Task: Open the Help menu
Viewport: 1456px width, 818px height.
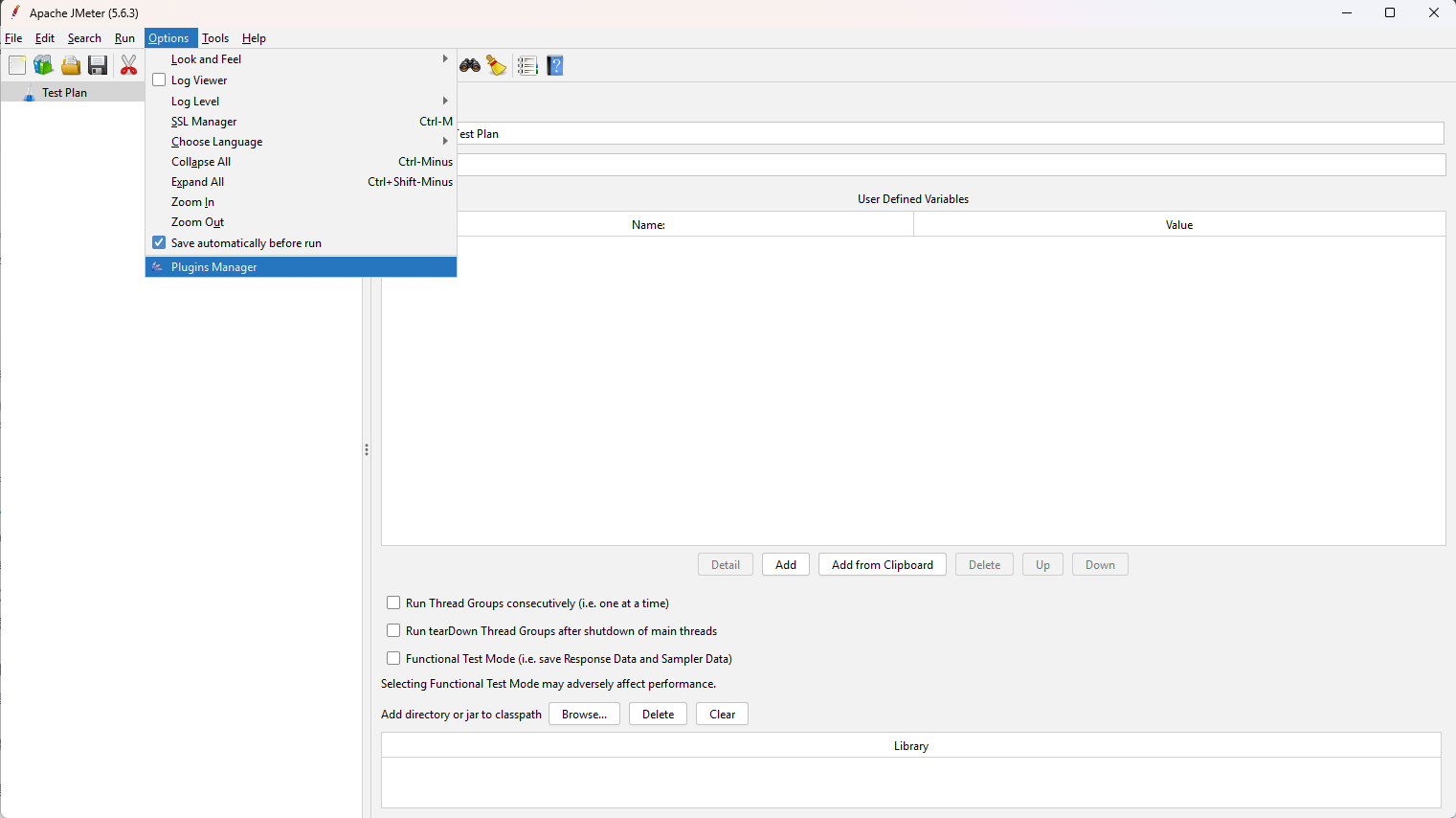Action: [254, 38]
